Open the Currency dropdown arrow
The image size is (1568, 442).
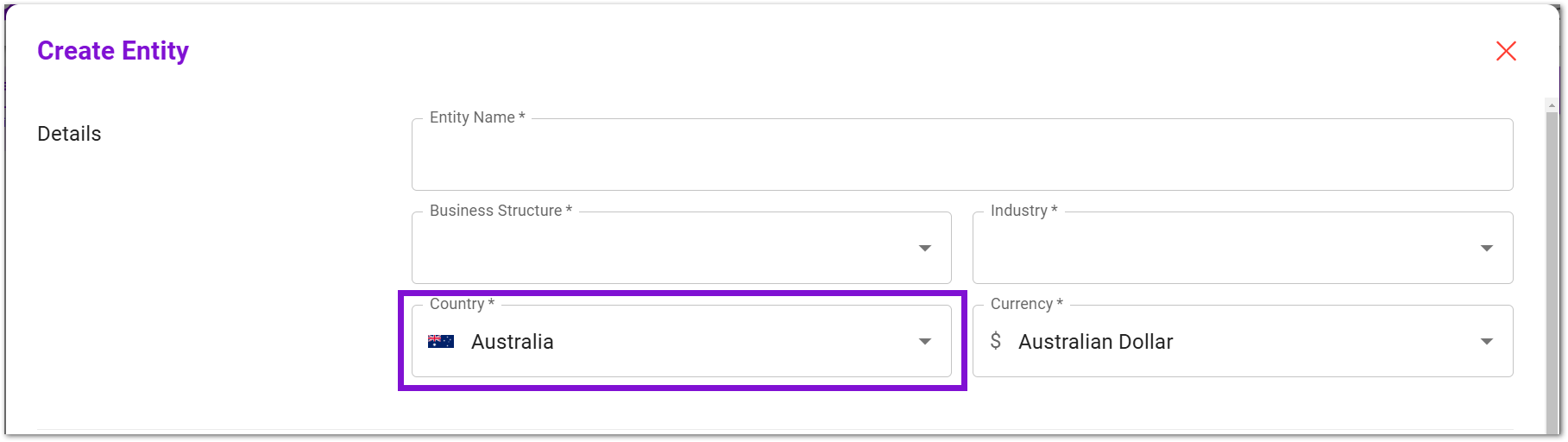point(1487,341)
